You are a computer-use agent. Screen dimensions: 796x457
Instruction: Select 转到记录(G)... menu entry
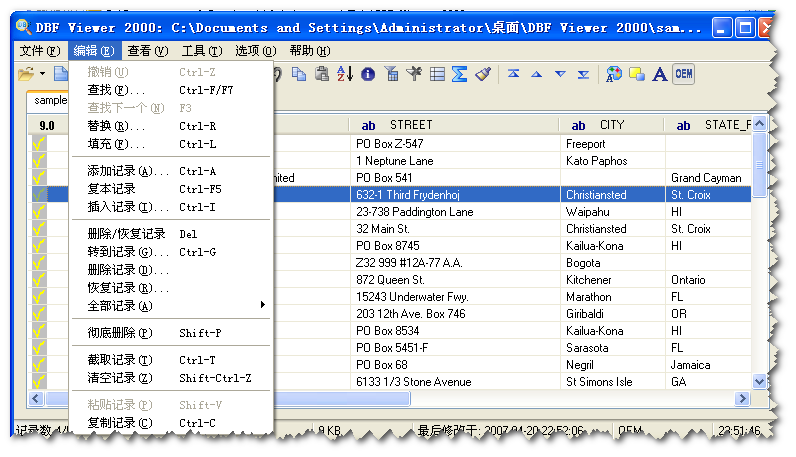pyautogui.click(x=171, y=252)
